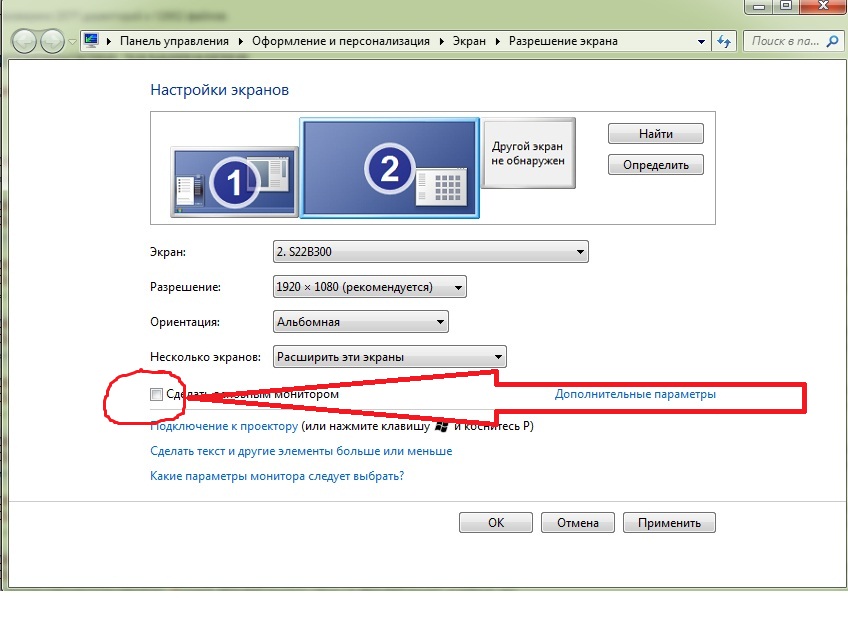This screenshot has height=640, width=848.
Task: Click the Определить button
Action: pyautogui.click(x=655, y=164)
